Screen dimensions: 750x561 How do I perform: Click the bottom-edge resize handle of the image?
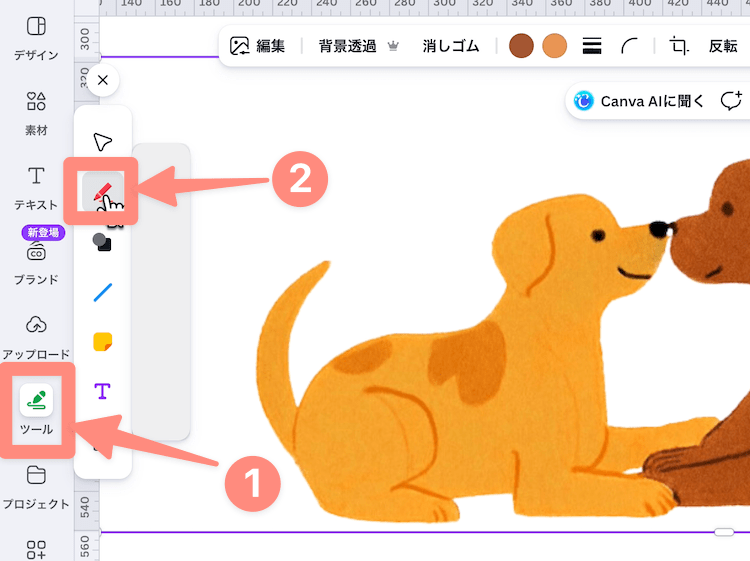724,532
